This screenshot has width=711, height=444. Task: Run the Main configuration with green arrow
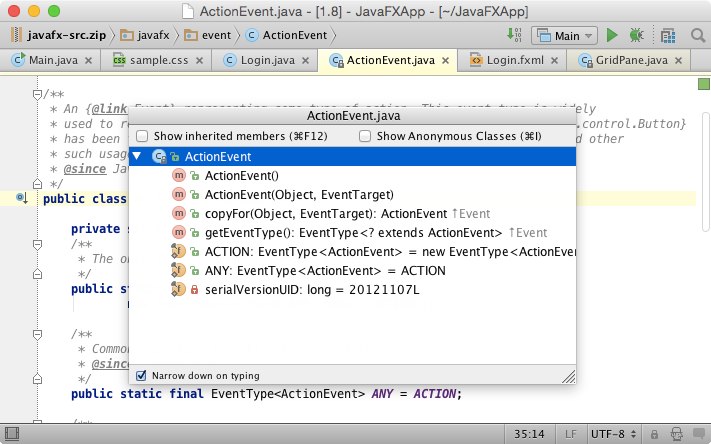(612, 35)
